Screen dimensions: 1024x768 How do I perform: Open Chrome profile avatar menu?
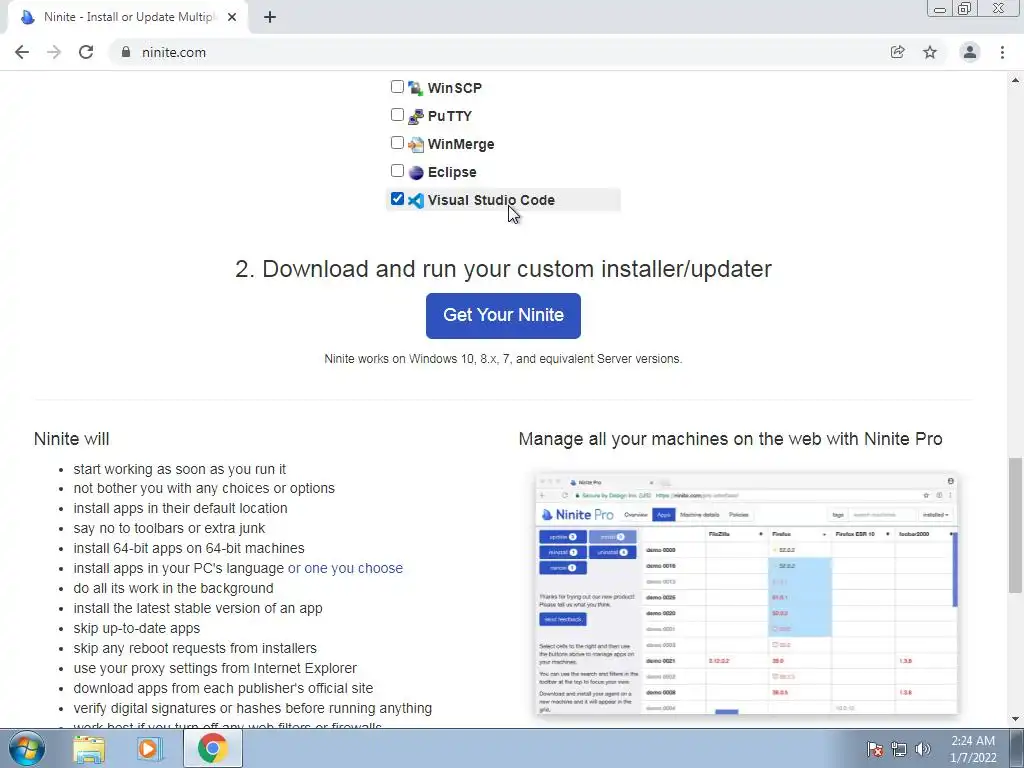(x=970, y=52)
